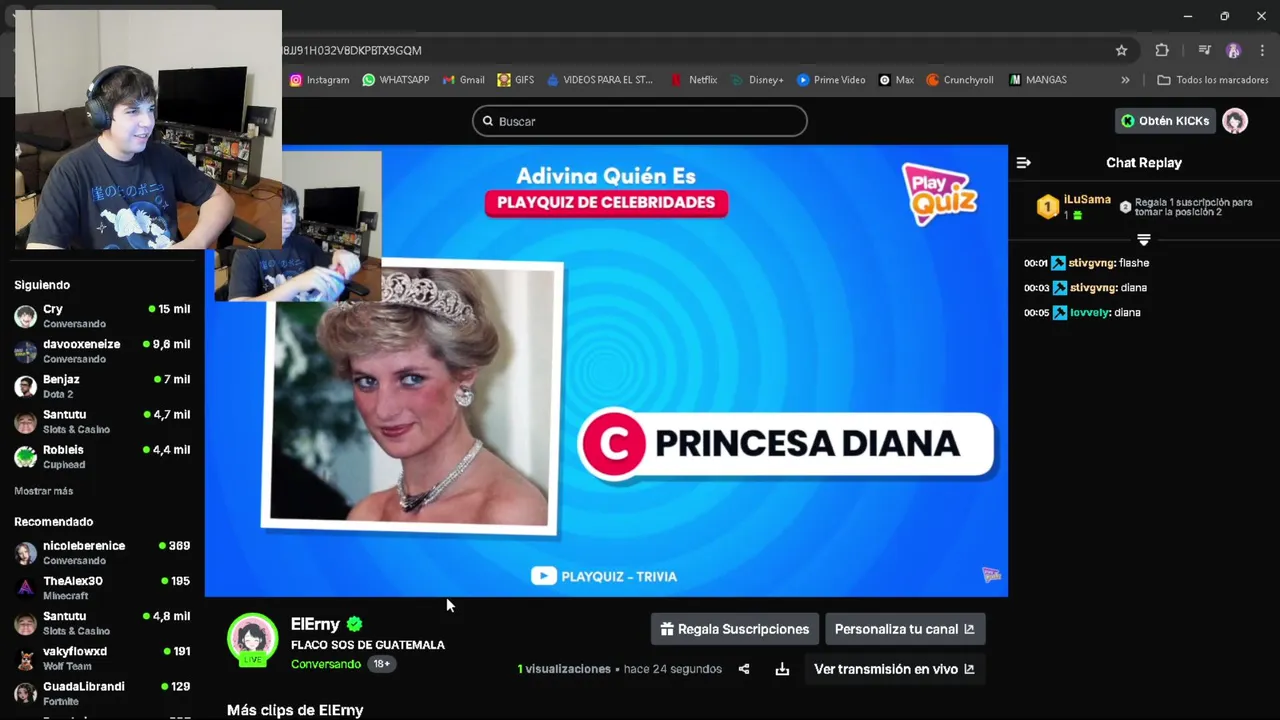Open the Crunchyroll bookmark
The image size is (1280, 720).
coord(960,80)
